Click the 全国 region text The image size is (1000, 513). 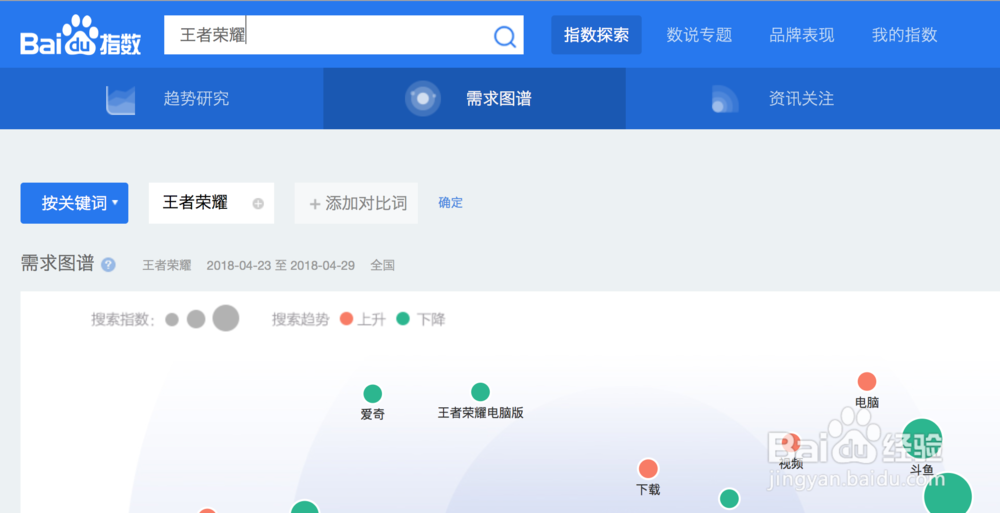pyautogui.click(x=383, y=265)
